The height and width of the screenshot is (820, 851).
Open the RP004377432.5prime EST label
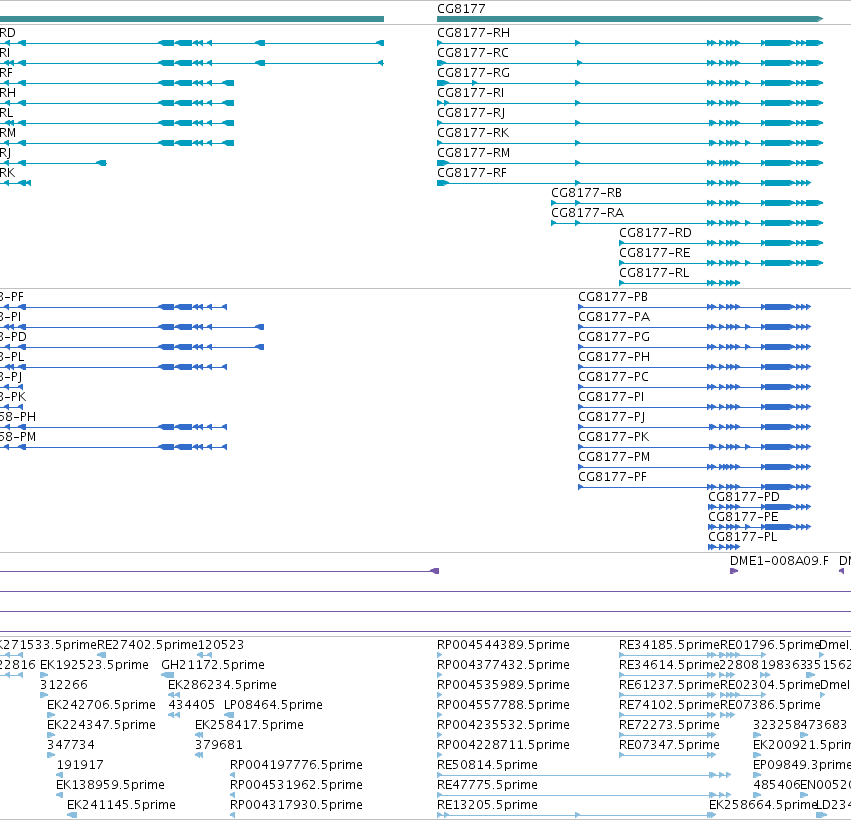click(503, 665)
